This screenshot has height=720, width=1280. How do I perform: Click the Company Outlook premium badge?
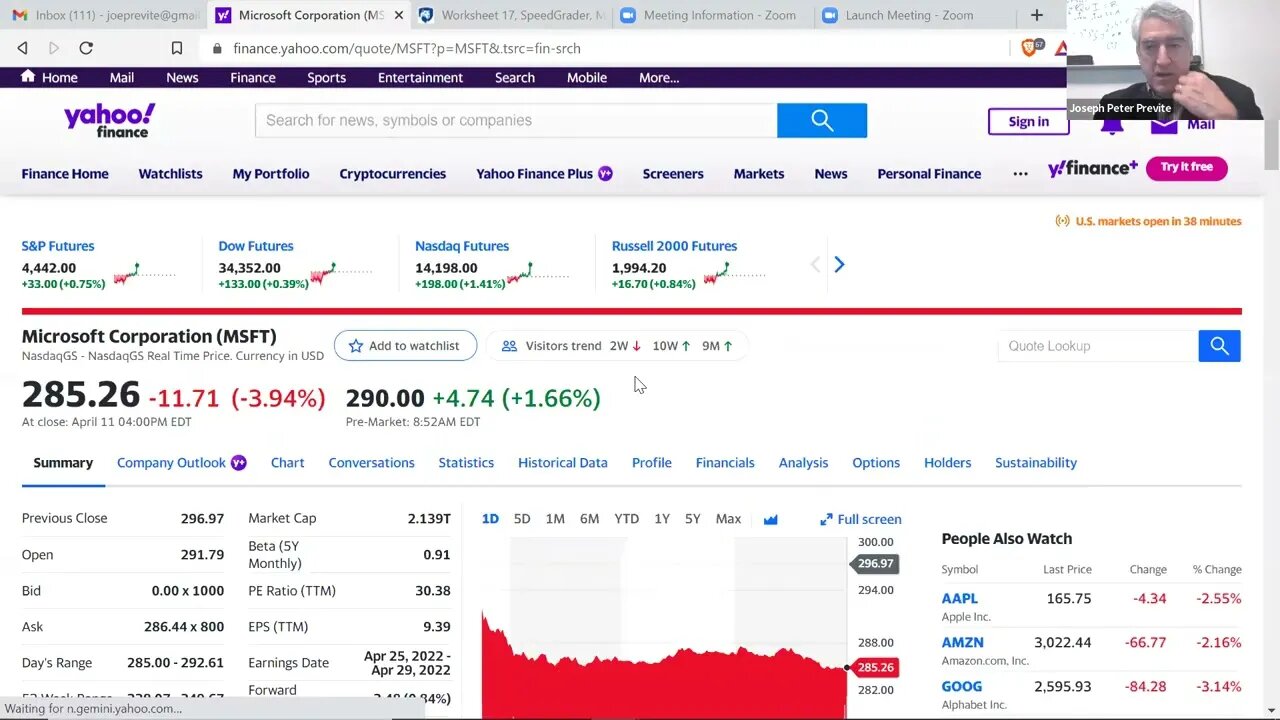[238, 463]
